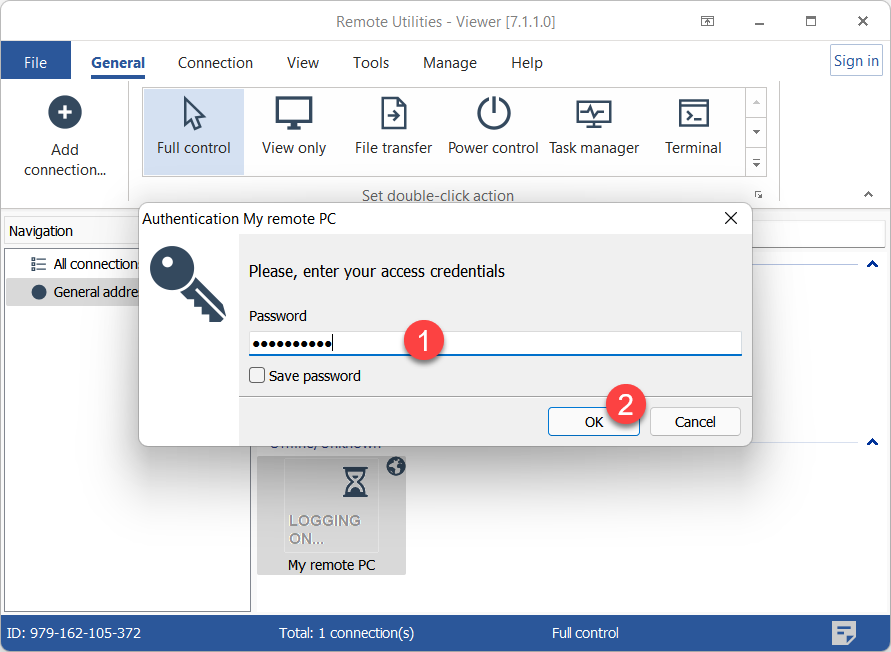The image size is (891, 652).
Task: Collapse the top connection group chevron
Action: click(x=871, y=264)
